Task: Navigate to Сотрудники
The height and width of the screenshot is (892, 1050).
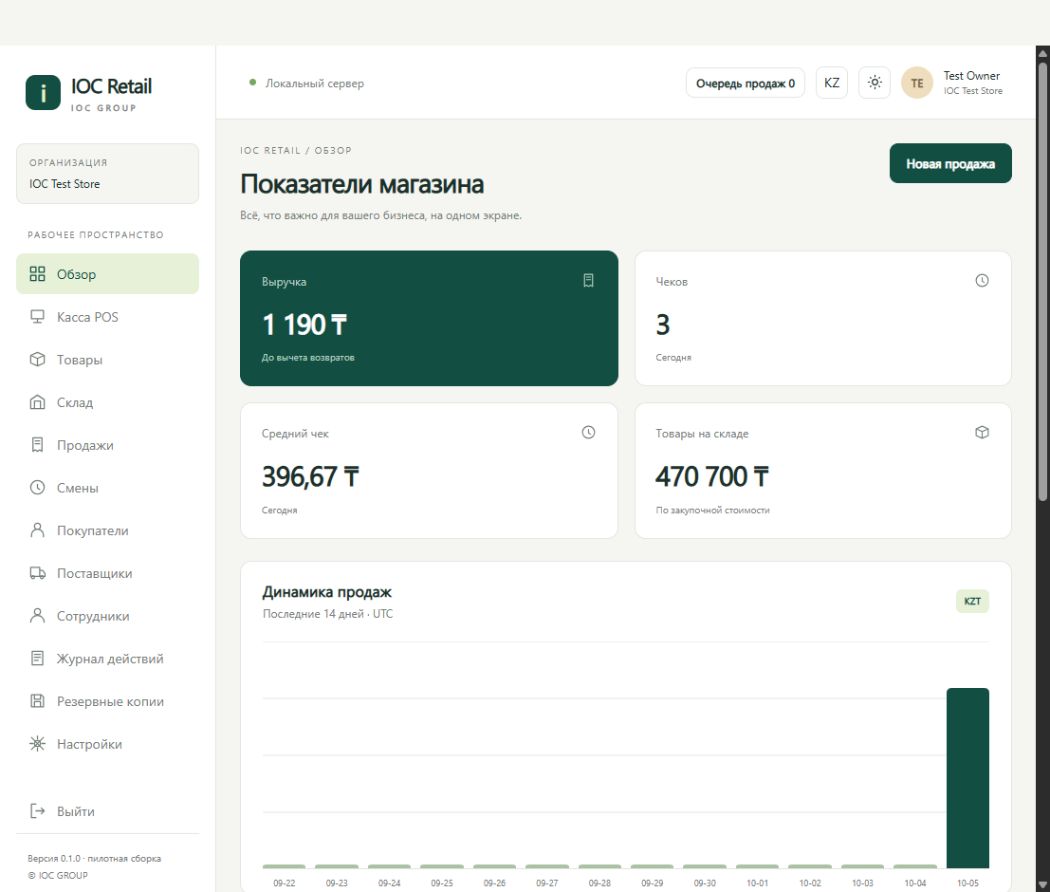Action: click(107, 616)
